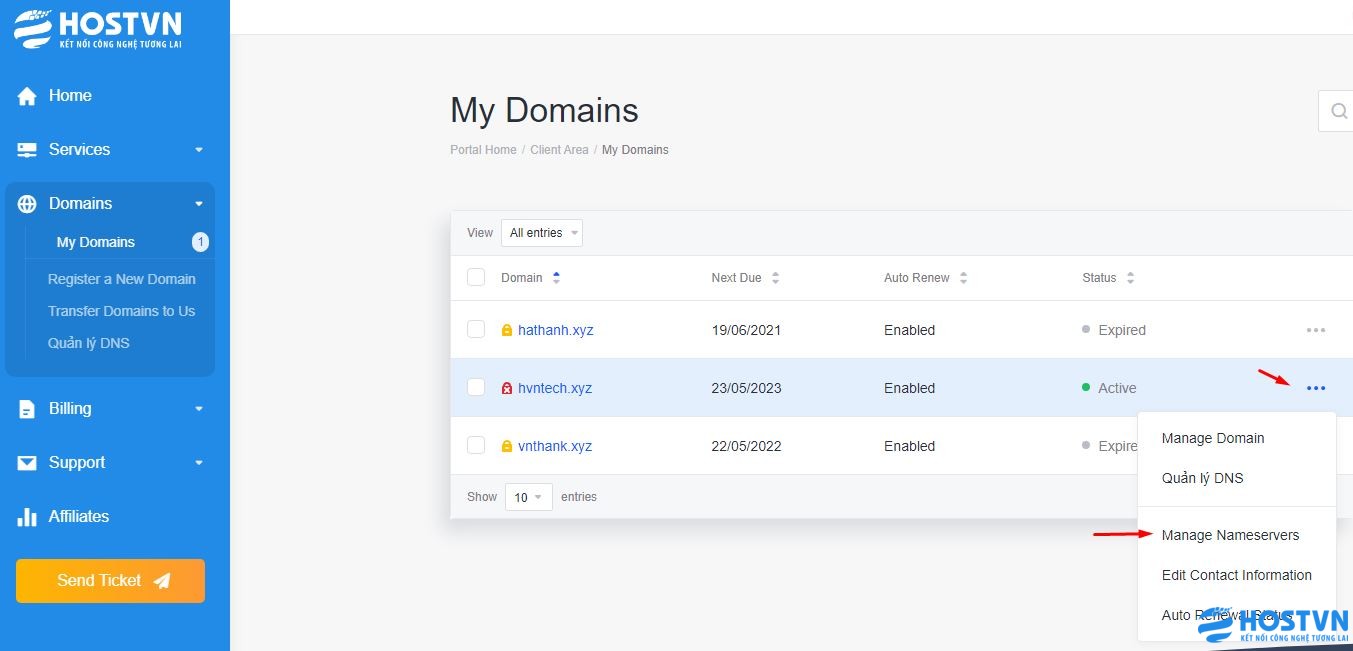Screen dimensions: 1353x651
Task: Open the vnthank.xyz domain link
Action: pos(555,446)
